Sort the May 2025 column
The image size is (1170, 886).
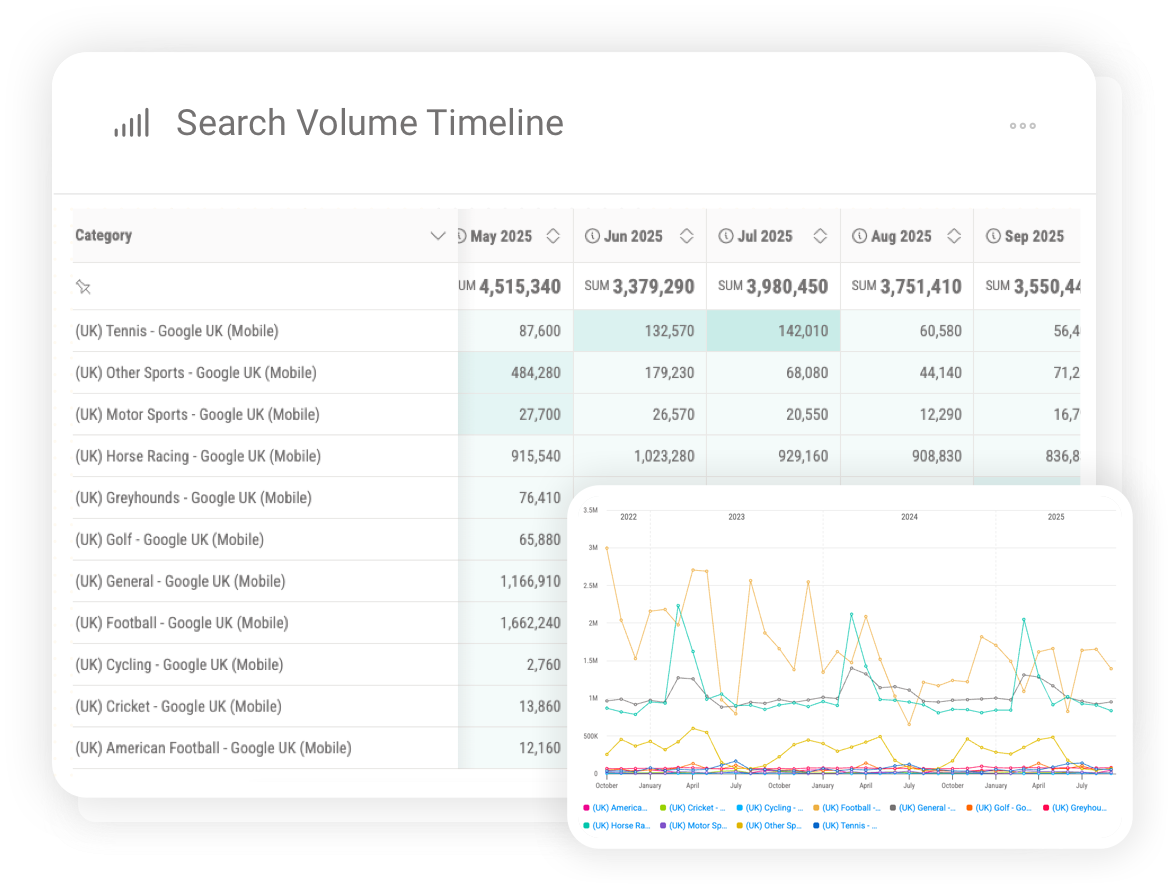[x=552, y=235]
